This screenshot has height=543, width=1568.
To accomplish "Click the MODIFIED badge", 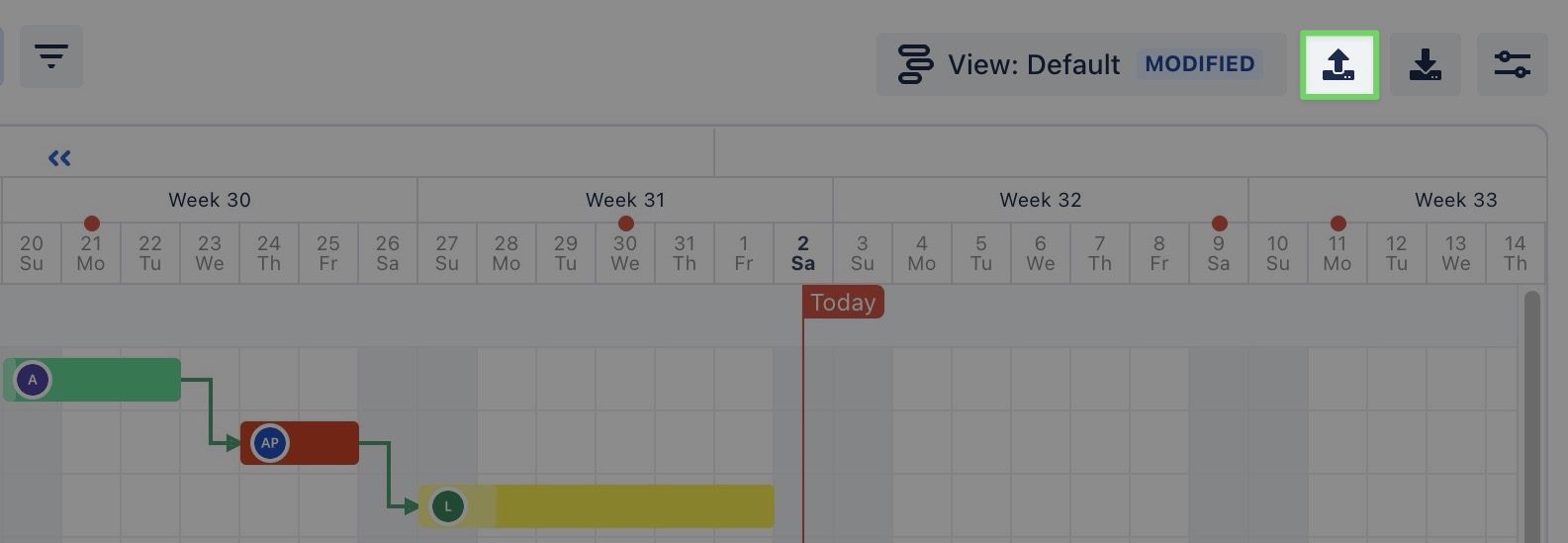I will tap(1199, 64).
